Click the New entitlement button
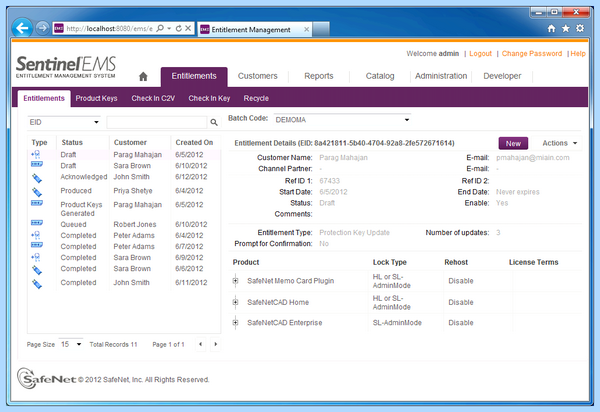Screen dimensions: 600x412 (513, 143)
